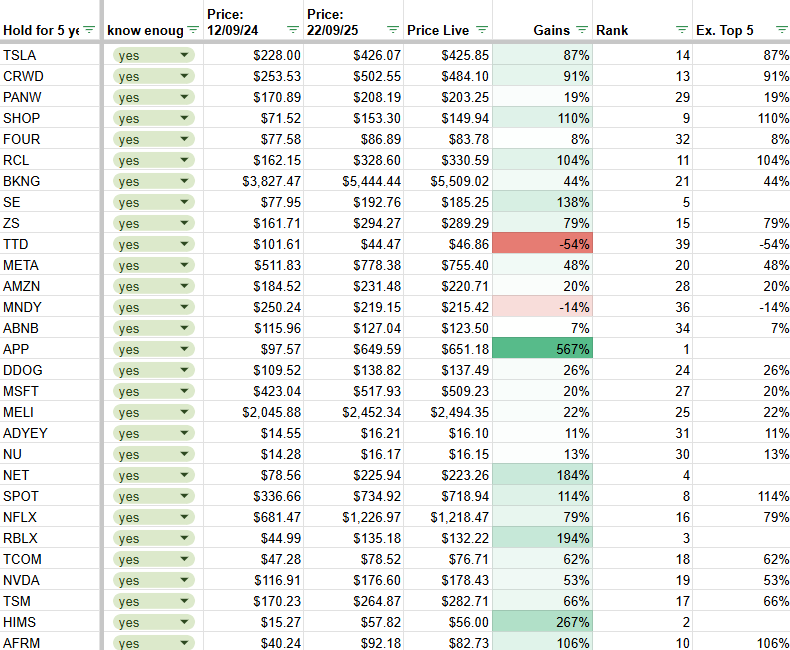Select the BKNG ticker cell
Viewport: 790px width, 650px height.
[x=50, y=181]
